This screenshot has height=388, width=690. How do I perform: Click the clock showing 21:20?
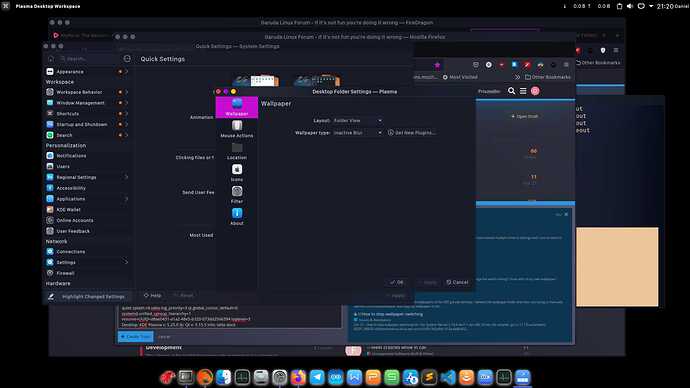[665, 6]
